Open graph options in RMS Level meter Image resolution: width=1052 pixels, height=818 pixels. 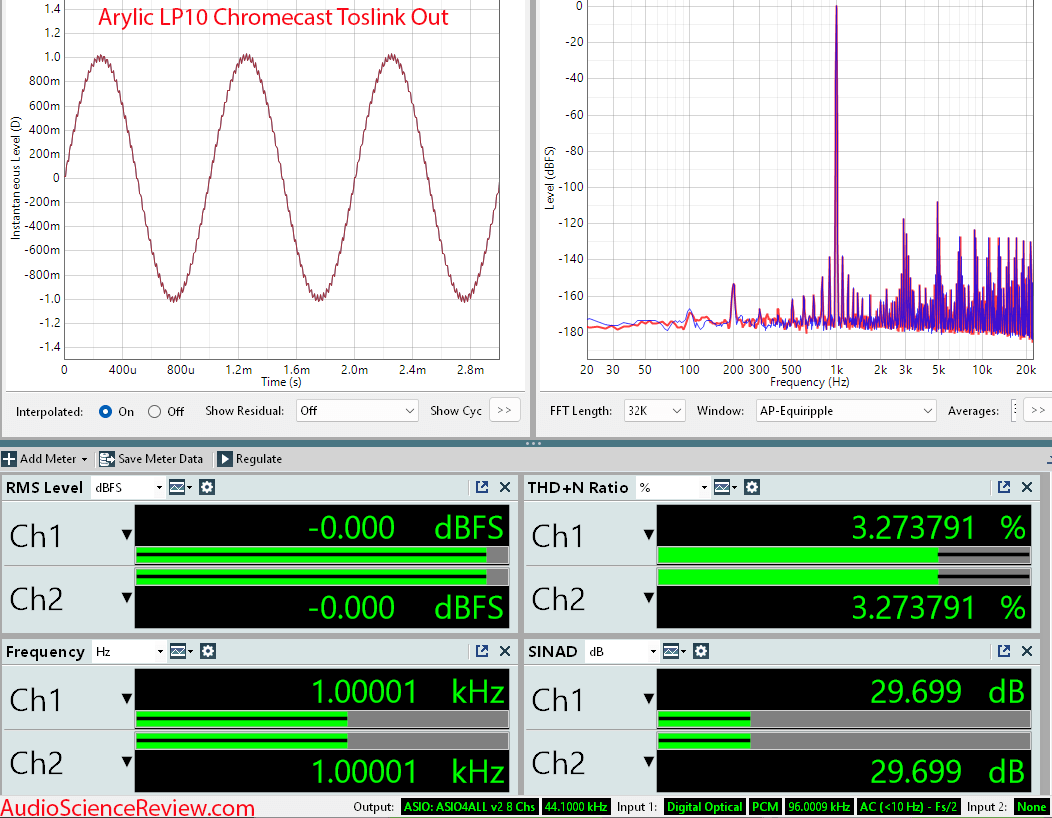click(180, 487)
